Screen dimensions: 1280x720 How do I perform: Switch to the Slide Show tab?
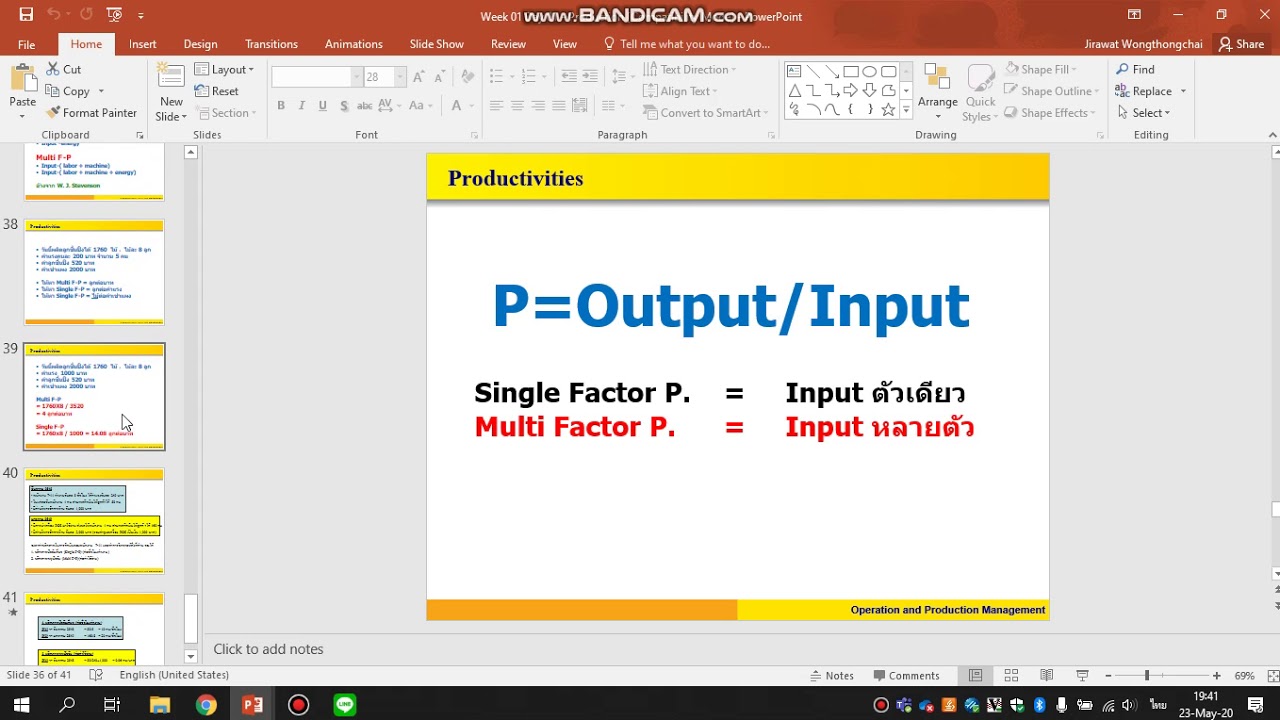pos(436,44)
